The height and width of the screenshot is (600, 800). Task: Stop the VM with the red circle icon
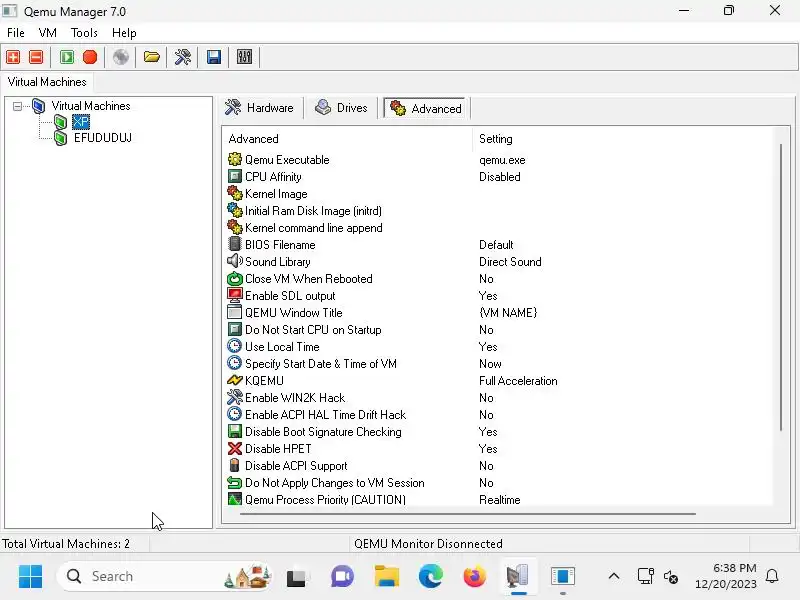pyautogui.click(x=90, y=57)
